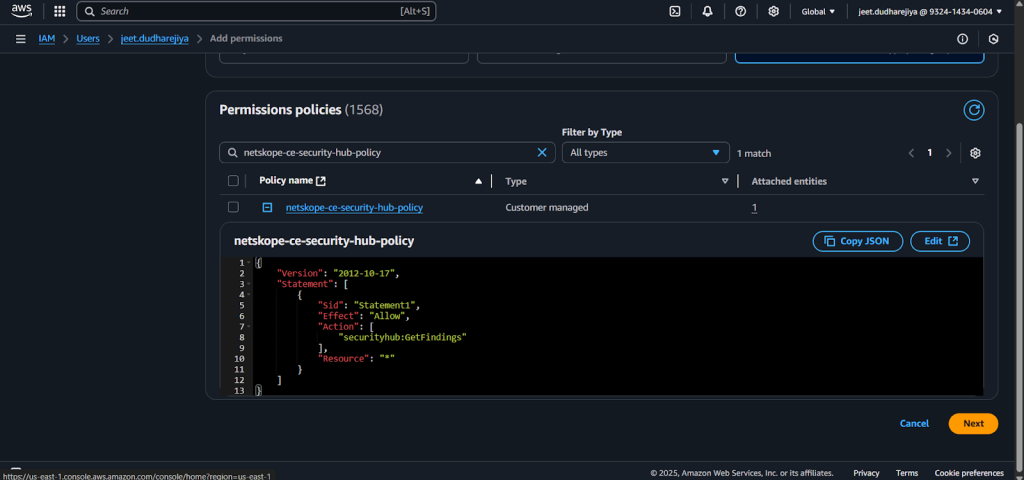Go to the previous results page
Screen dimensions: 1024x480
[x=912, y=153]
